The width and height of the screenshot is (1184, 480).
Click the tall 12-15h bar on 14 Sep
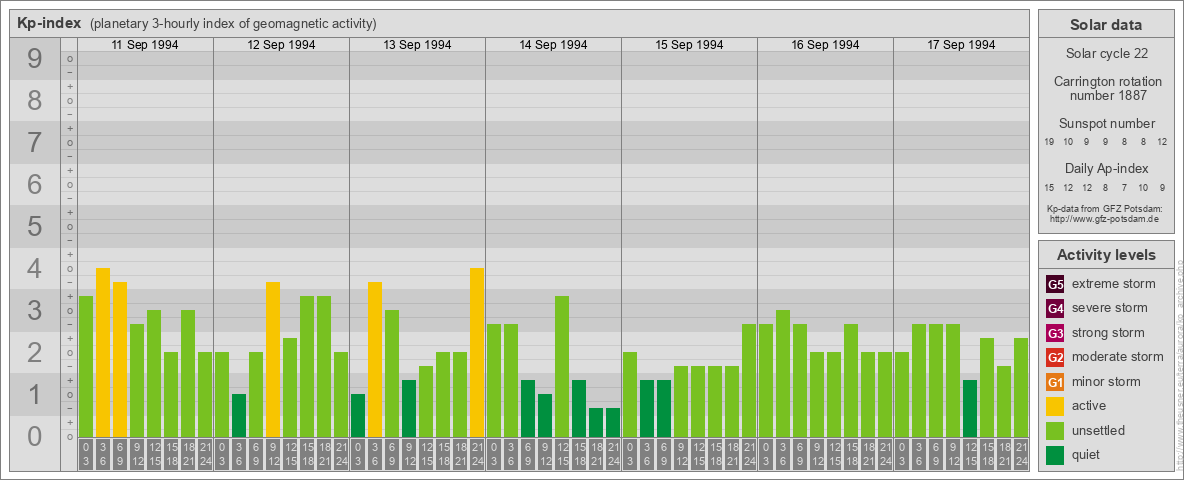pos(562,366)
